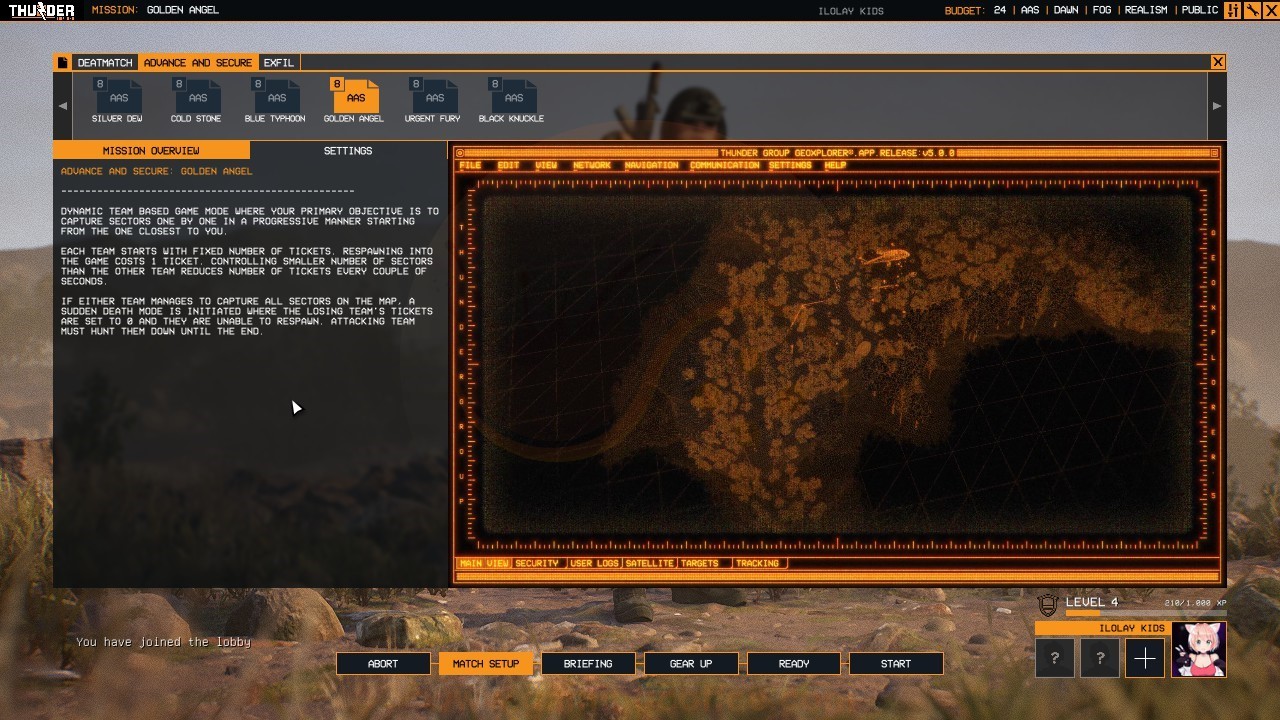Click the GeoExplorer map preview
The width and height of the screenshot is (1280, 720).
836,362
